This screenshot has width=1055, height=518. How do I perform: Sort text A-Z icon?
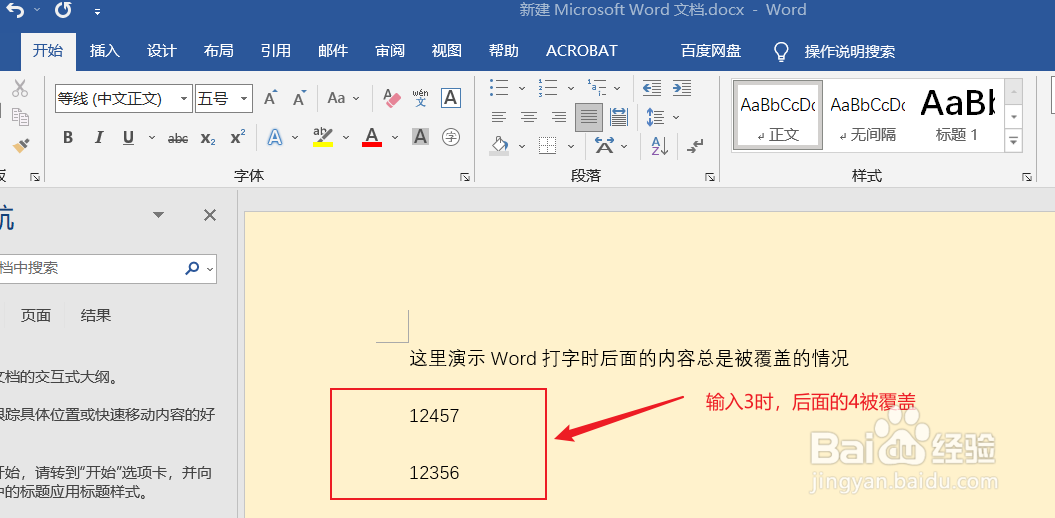[x=659, y=145]
